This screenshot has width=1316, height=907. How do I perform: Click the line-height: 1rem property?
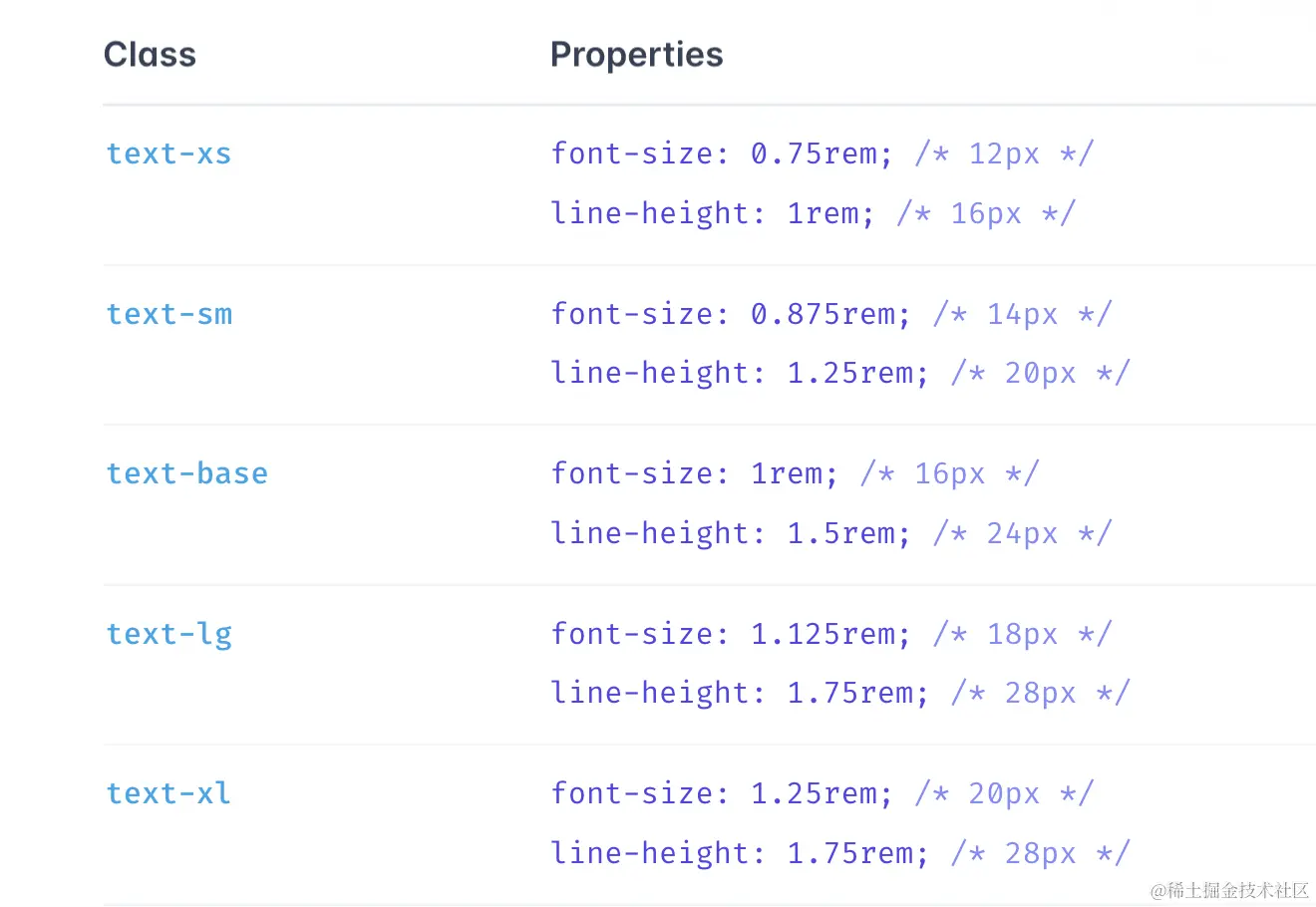(713, 213)
